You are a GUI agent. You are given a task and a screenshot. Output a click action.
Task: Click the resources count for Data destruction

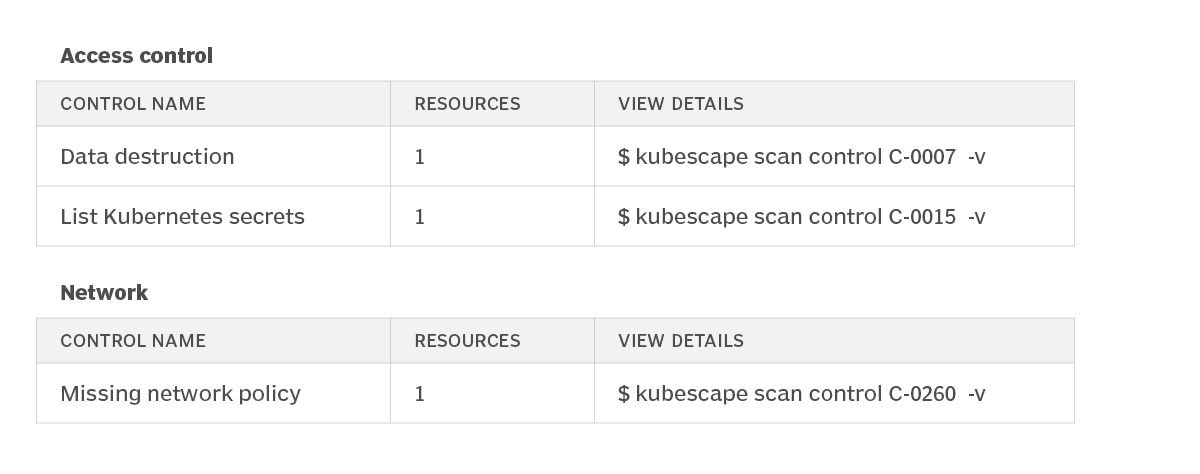tap(420, 157)
